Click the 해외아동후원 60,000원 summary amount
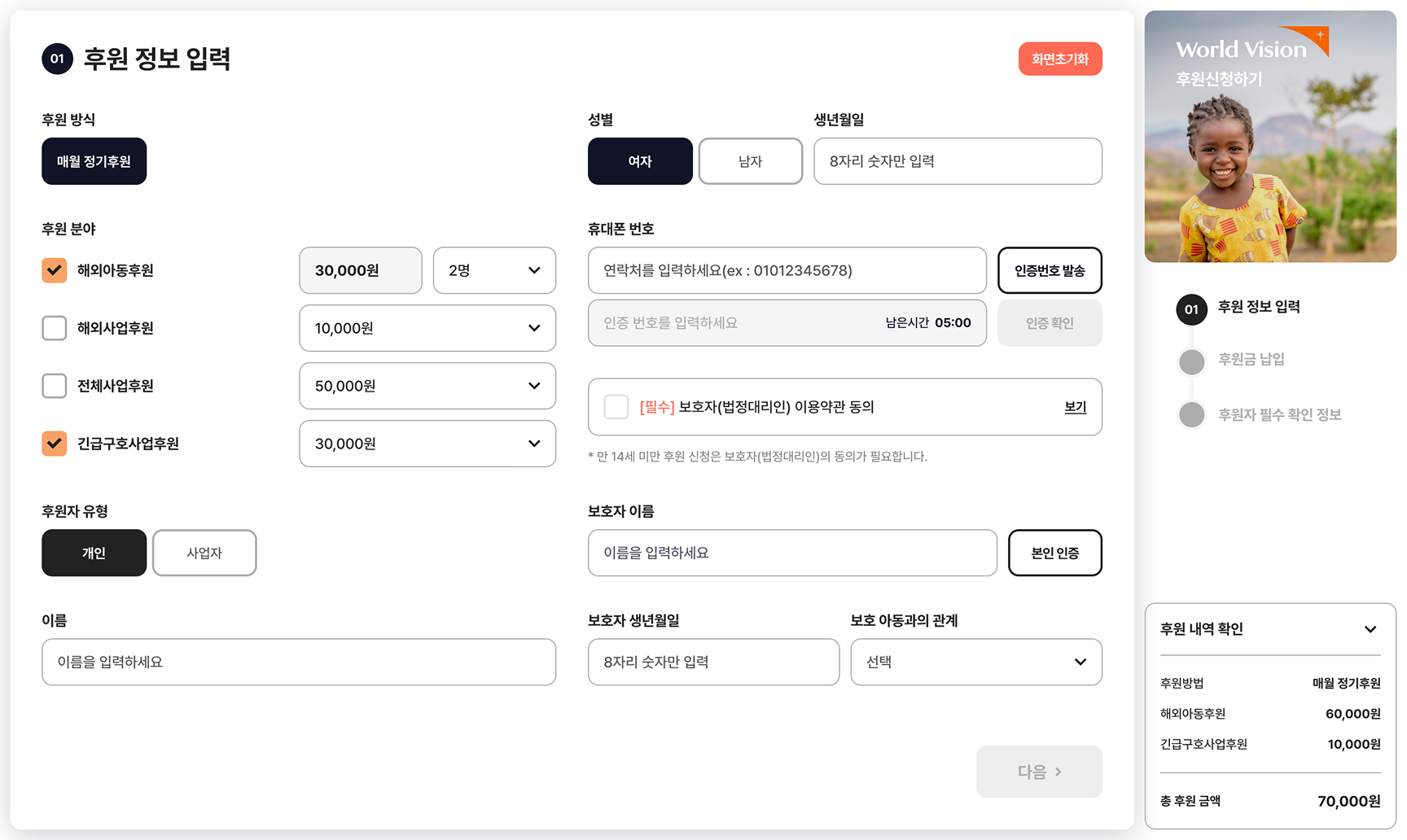The width and height of the screenshot is (1407, 840). pyautogui.click(x=1352, y=714)
